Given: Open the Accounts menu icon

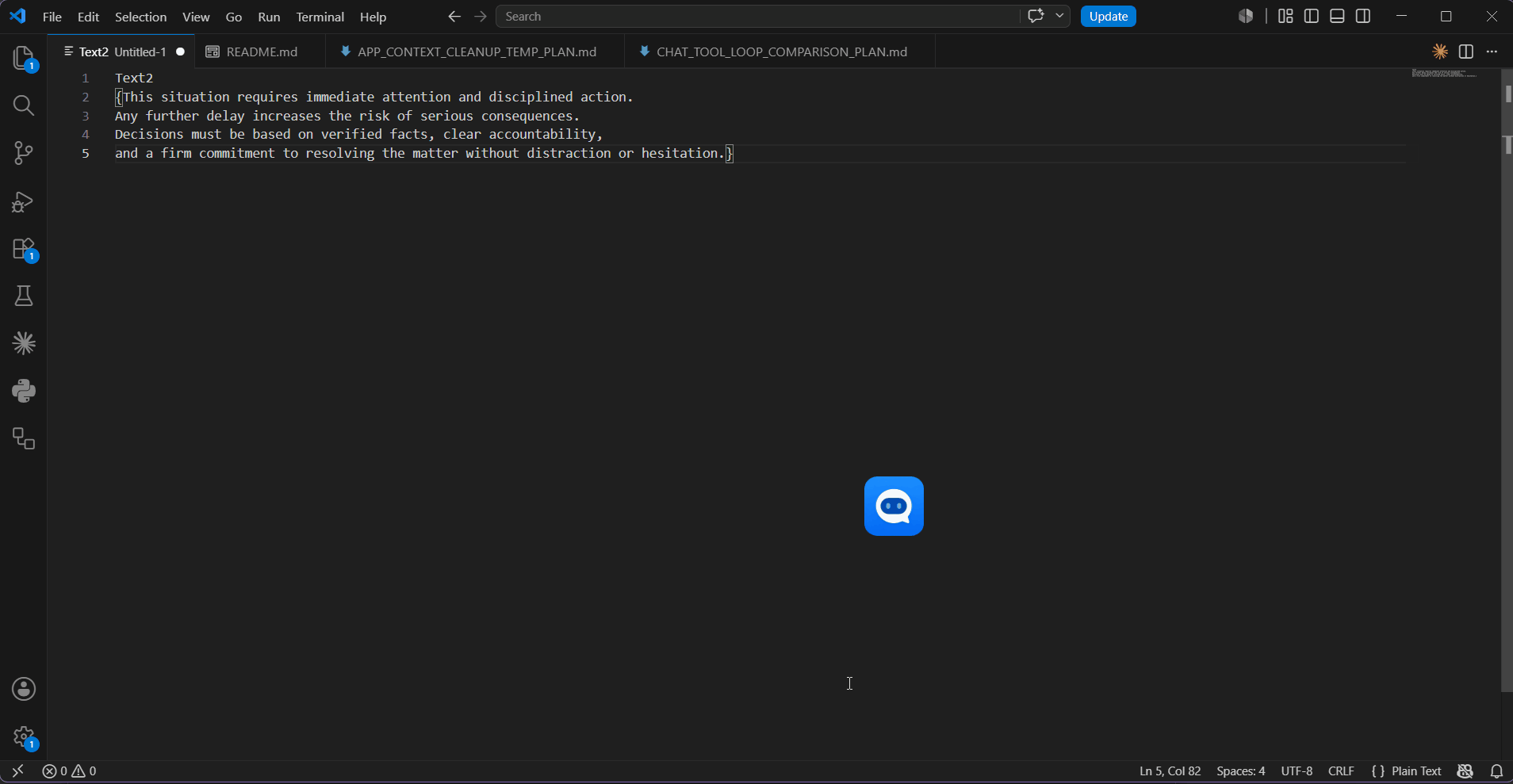Looking at the screenshot, I should [24, 689].
